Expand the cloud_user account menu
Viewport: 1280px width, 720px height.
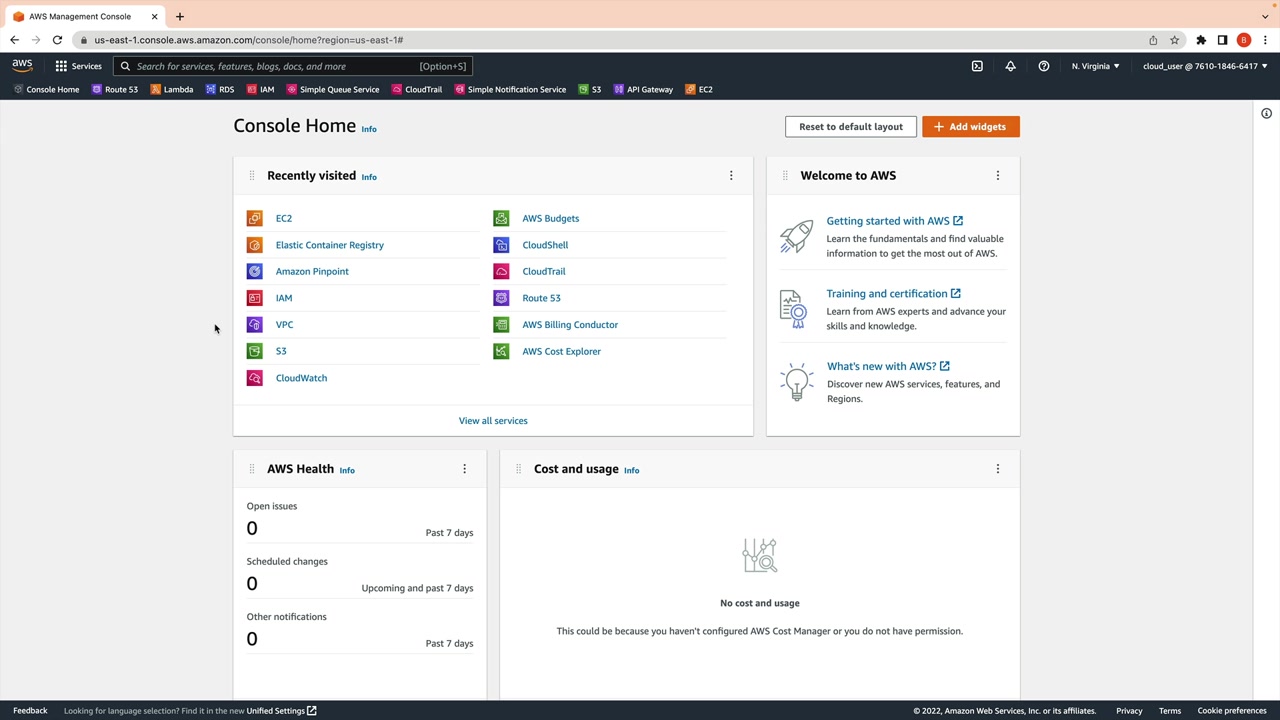point(1205,66)
